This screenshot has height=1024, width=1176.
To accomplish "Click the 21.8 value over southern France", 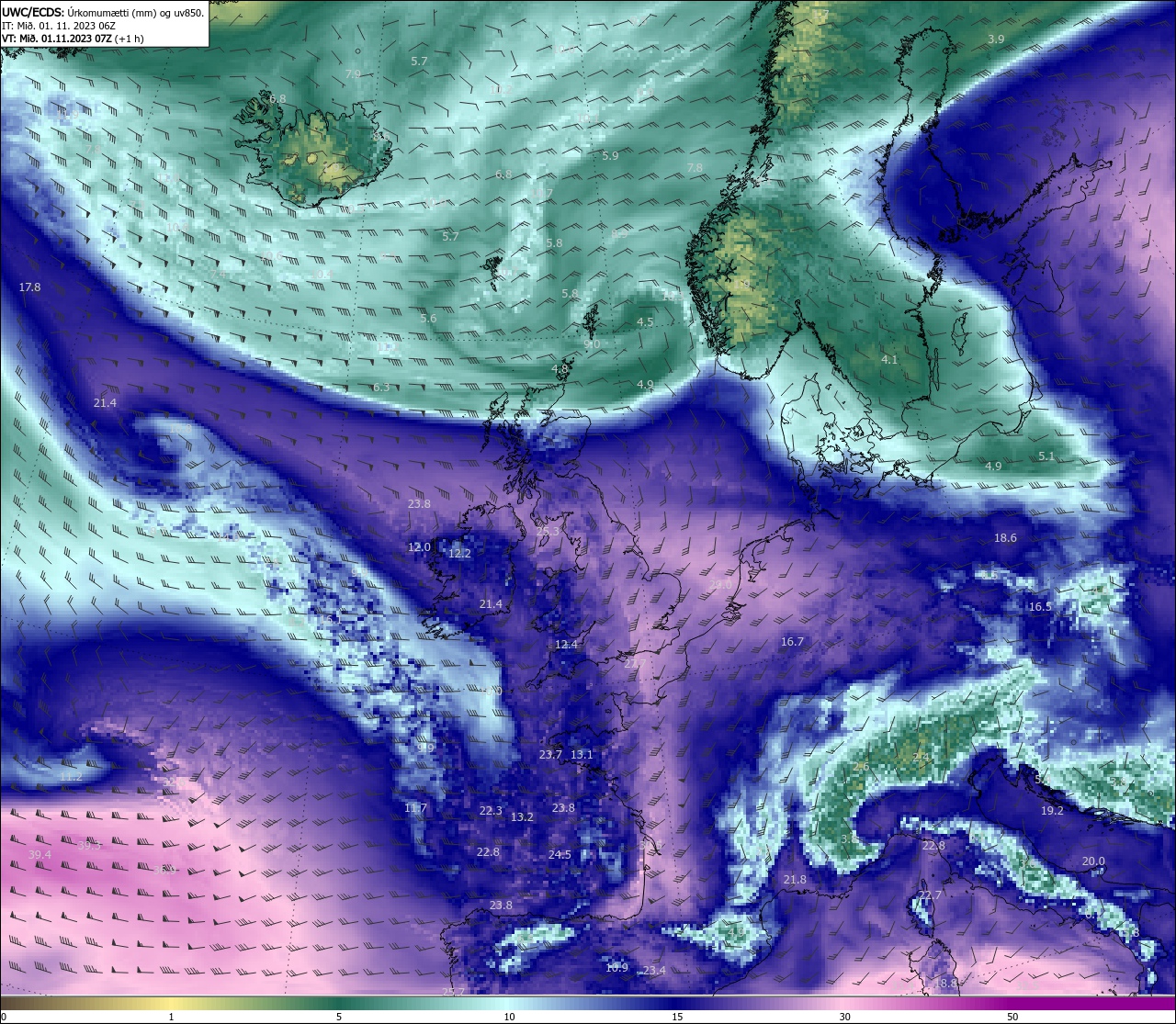I will (x=795, y=880).
